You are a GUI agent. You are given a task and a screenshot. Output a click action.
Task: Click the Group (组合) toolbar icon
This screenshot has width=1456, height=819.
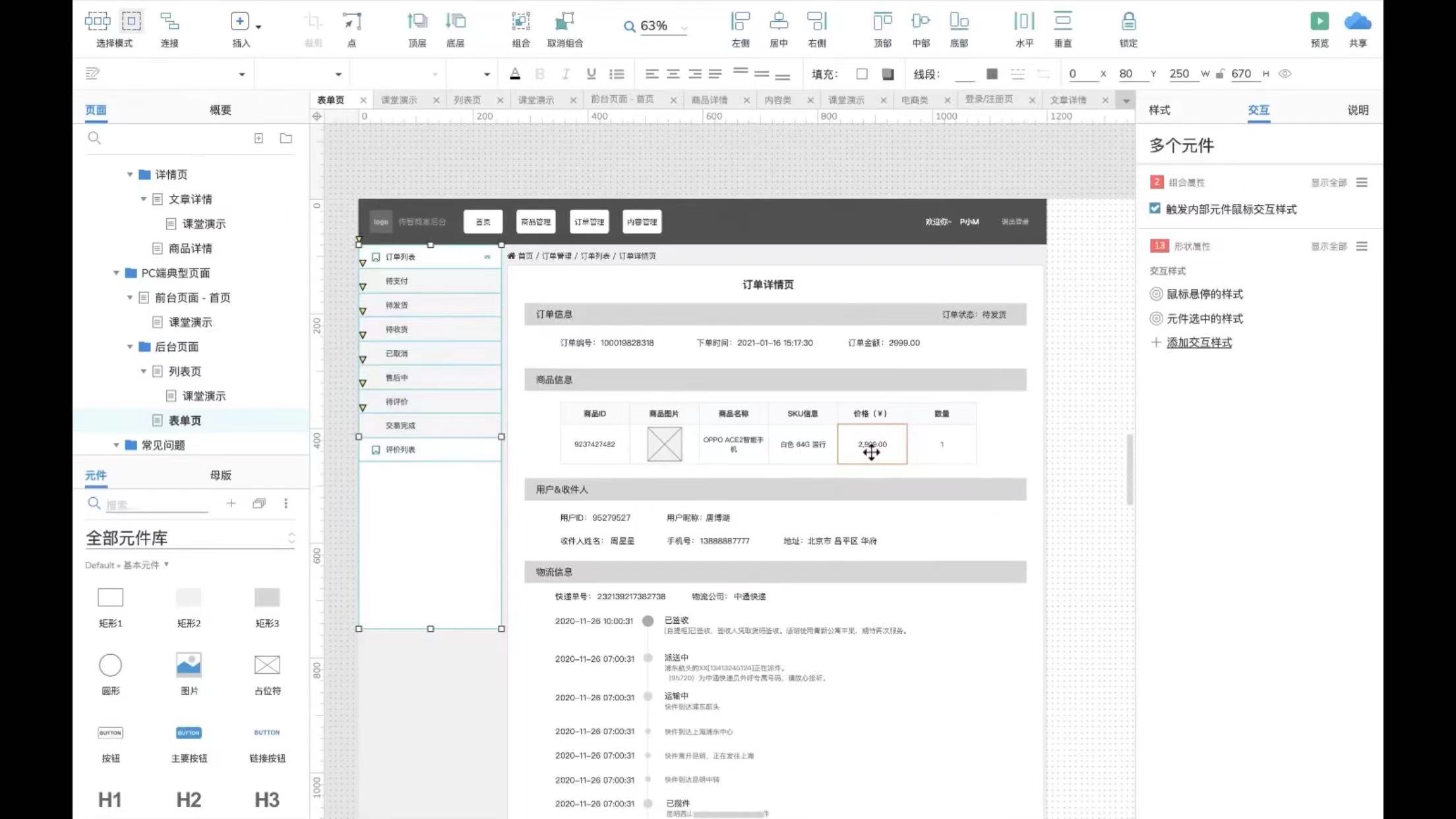[x=520, y=22]
